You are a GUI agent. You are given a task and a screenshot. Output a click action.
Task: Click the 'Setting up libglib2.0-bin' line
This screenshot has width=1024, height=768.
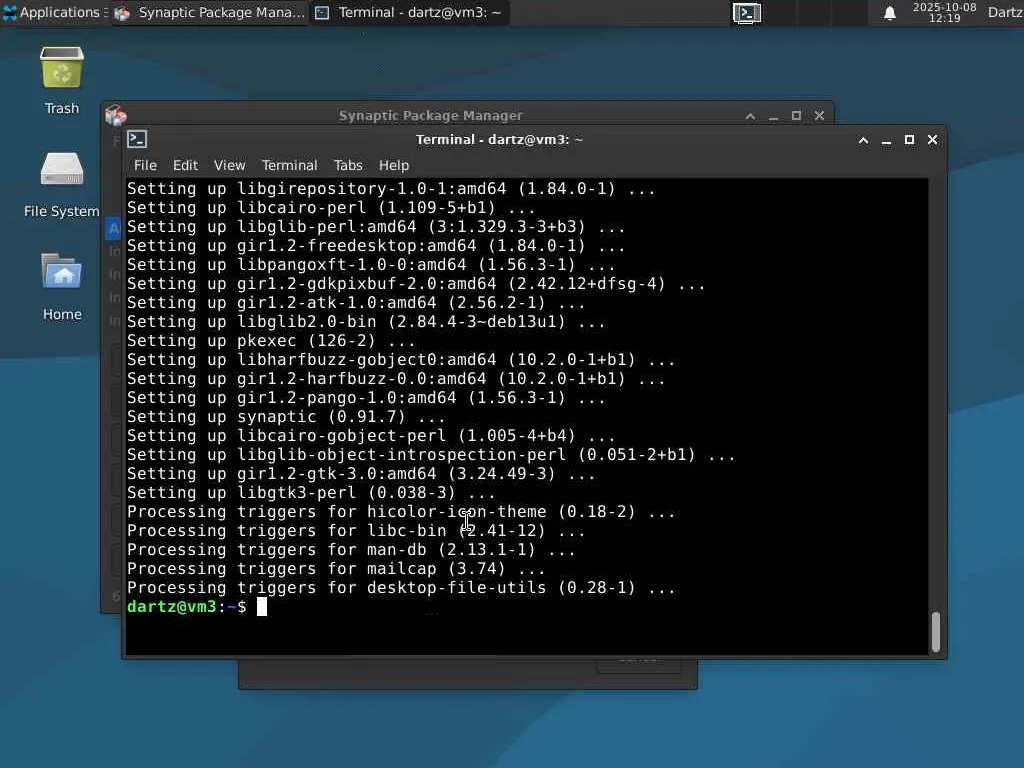pyautogui.click(x=366, y=322)
